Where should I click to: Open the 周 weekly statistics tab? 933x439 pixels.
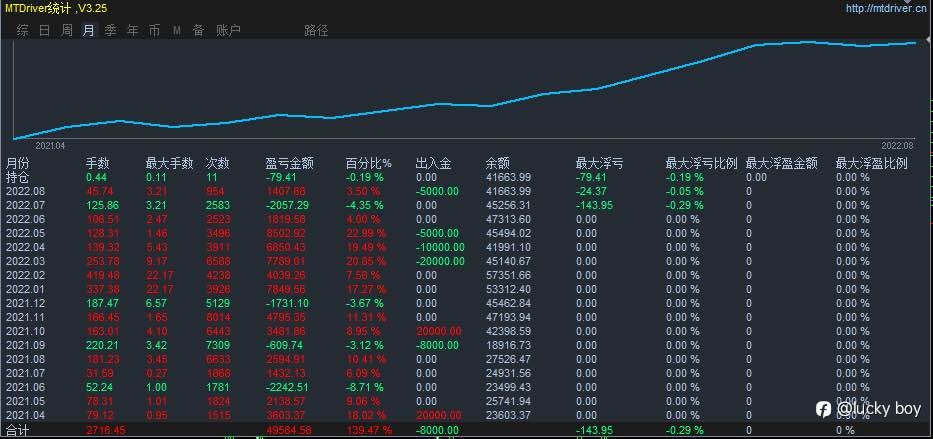point(67,30)
